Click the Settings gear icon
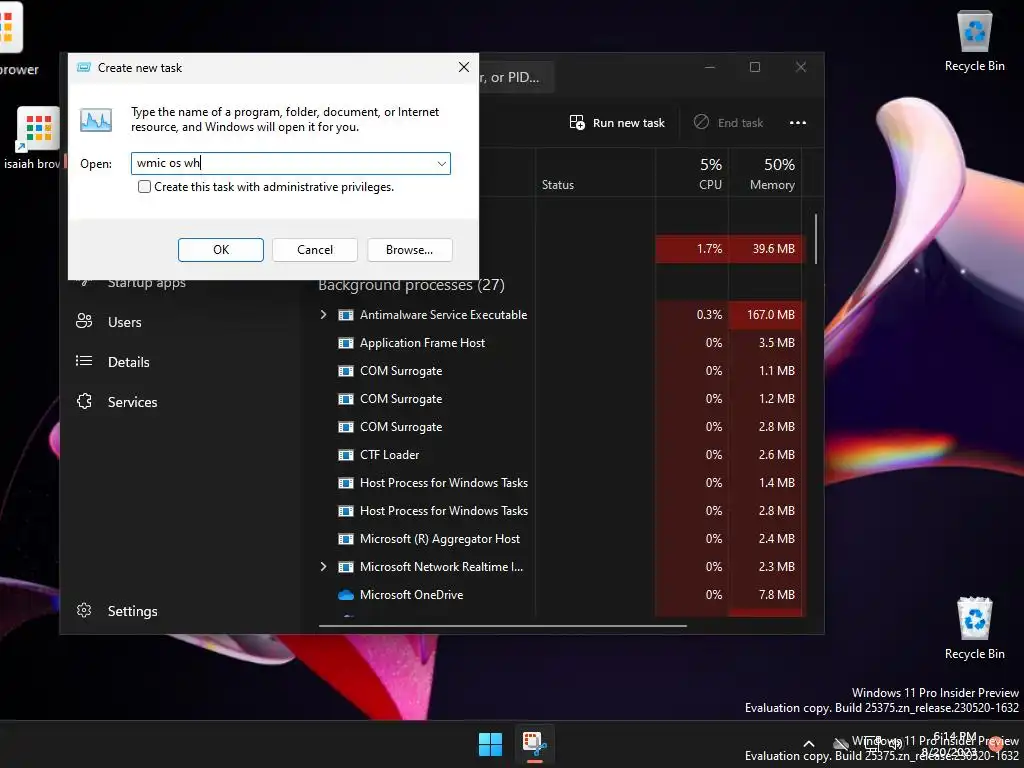Image resolution: width=1024 pixels, height=768 pixels. click(x=84, y=610)
